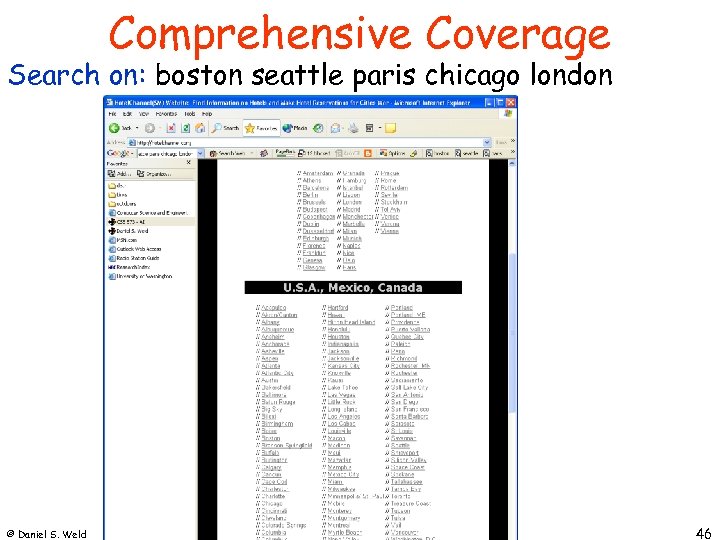
Task: Click the vertical scrollbar thumb of page
Action: (x=512, y=333)
